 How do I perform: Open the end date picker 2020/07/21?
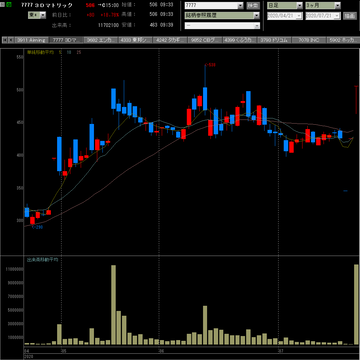pos(323,15)
